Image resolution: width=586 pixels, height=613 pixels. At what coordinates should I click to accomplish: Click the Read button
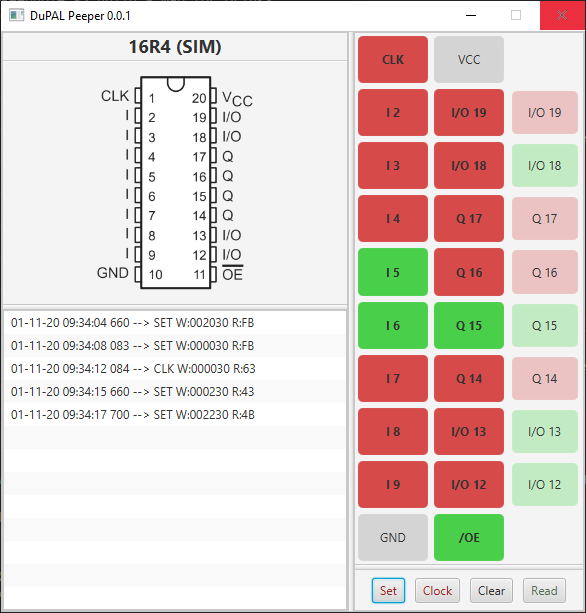pos(544,590)
